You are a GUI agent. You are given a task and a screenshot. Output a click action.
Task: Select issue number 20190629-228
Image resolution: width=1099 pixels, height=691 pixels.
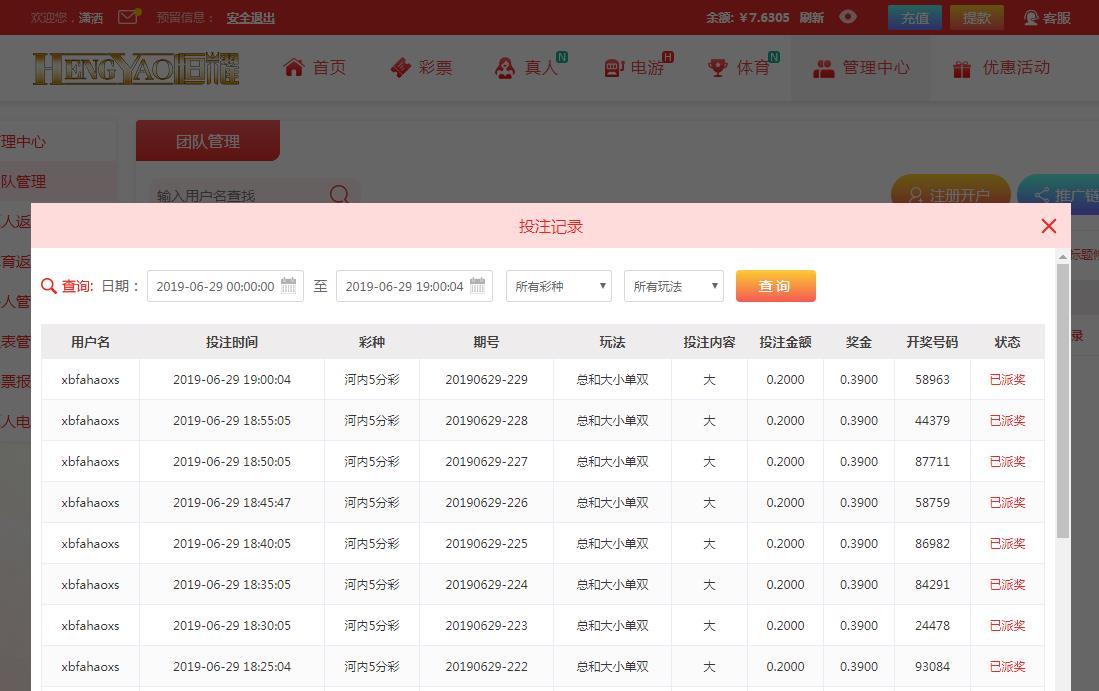[x=486, y=420]
